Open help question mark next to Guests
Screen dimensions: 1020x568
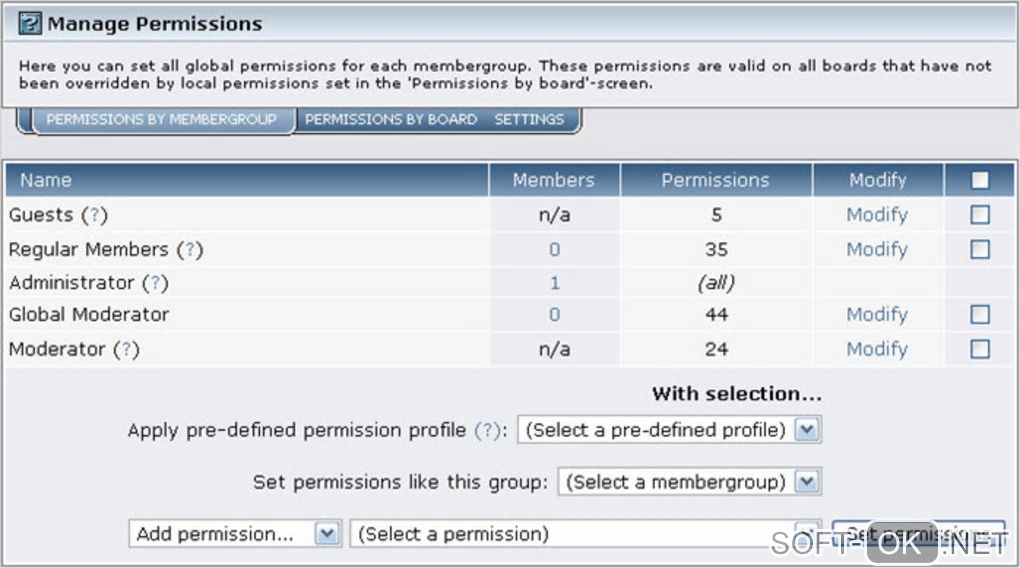pos(93,215)
